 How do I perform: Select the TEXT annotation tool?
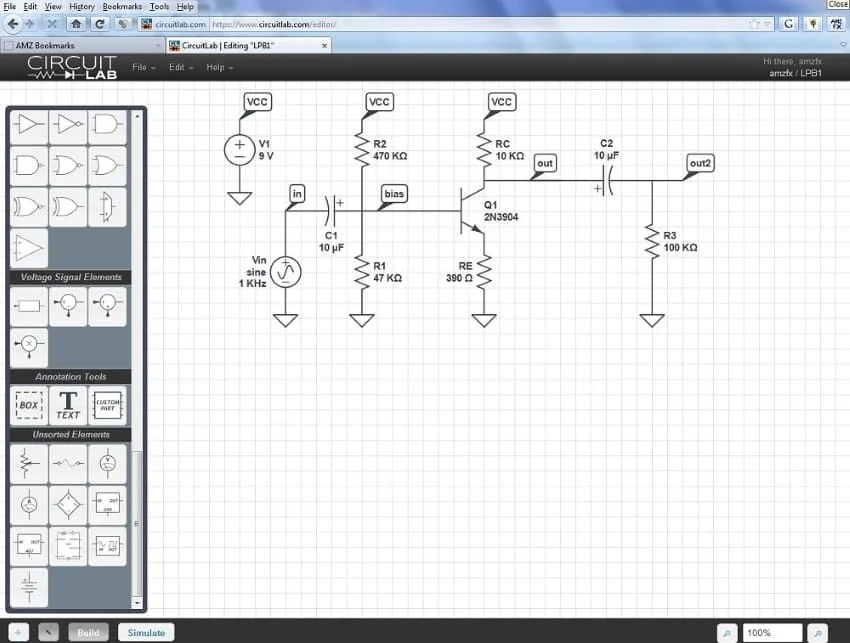67,404
